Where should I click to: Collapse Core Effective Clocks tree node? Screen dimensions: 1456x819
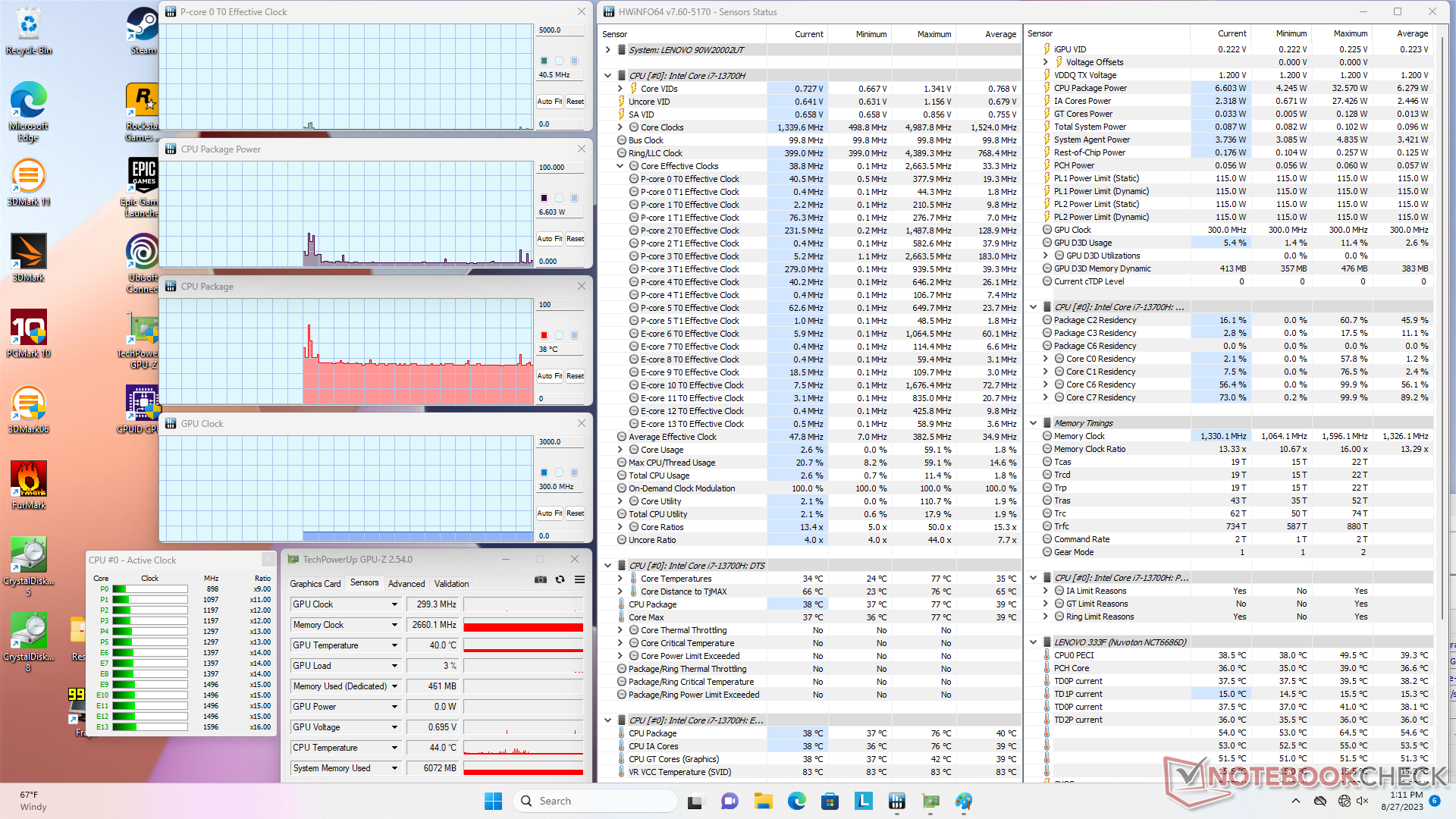click(x=620, y=166)
